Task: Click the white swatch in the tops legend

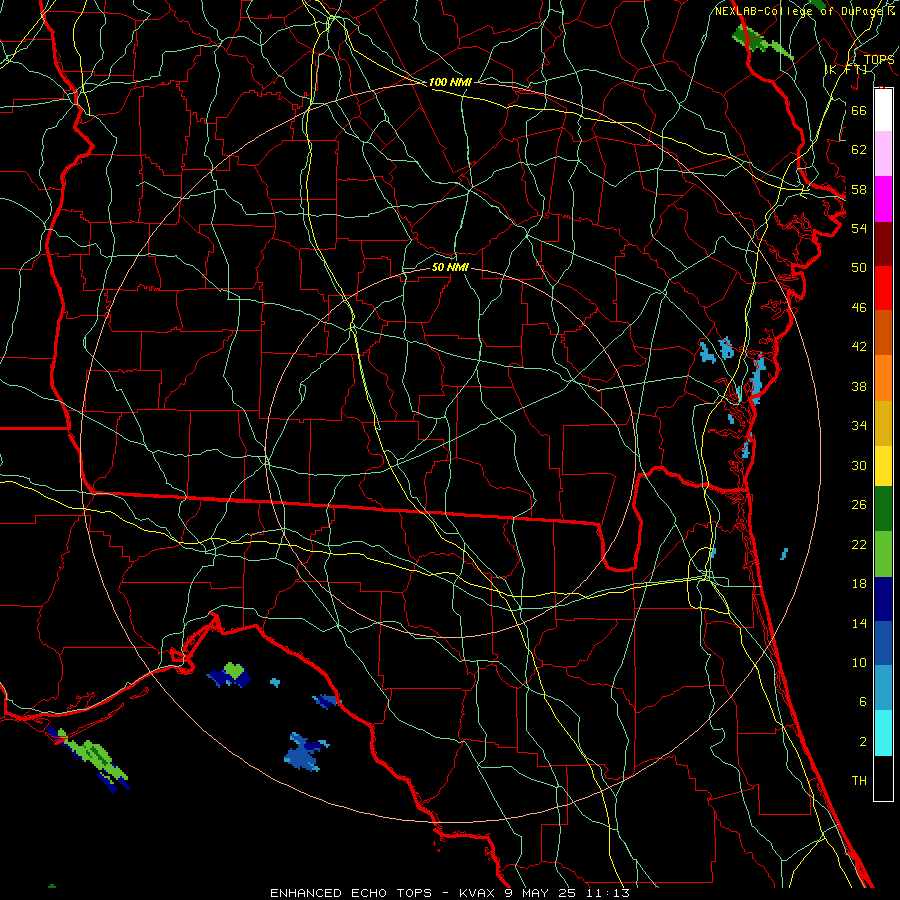Action: click(883, 110)
